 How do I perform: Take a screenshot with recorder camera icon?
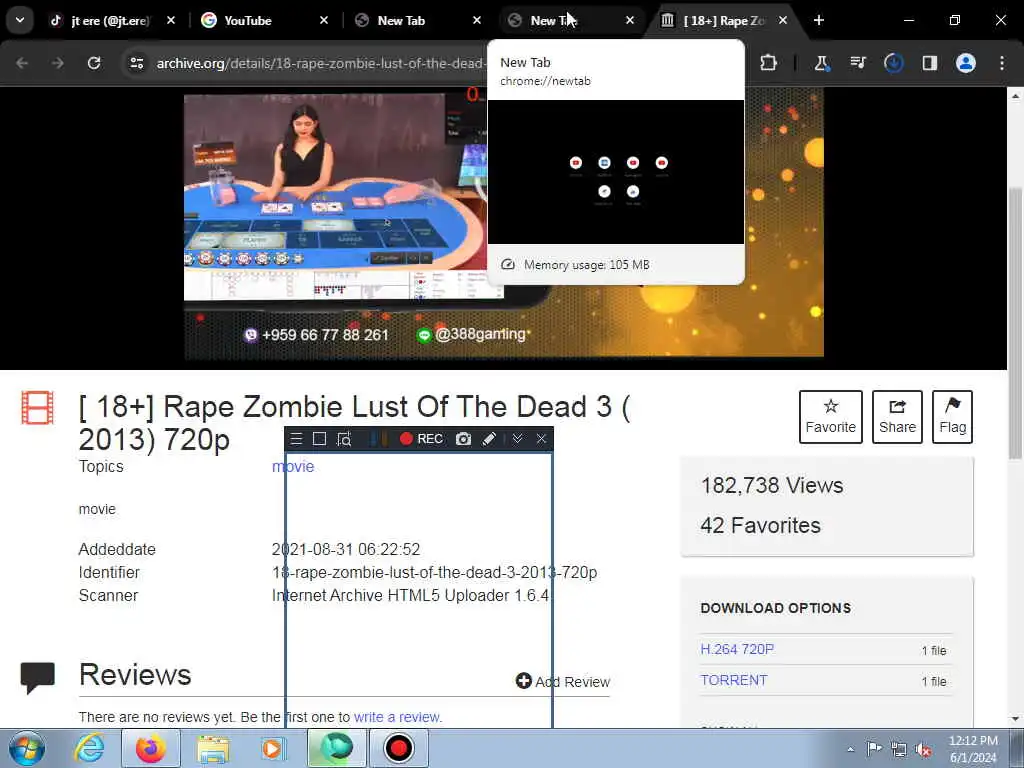pyautogui.click(x=463, y=439)
